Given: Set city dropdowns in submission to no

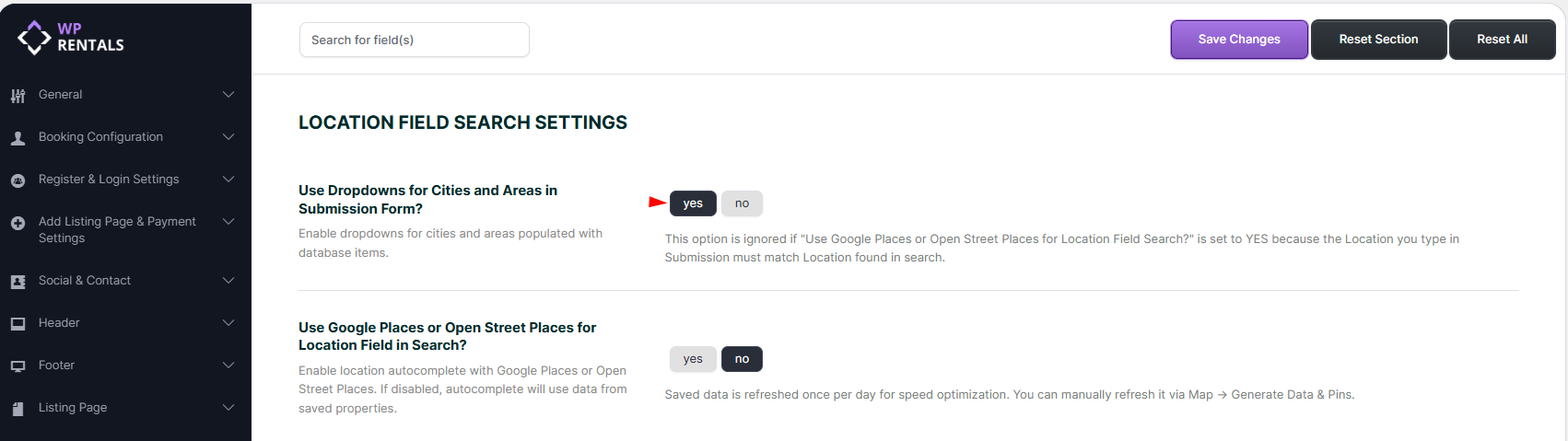Looking at the screenshot, I should pyautogui.click(x=742, y=203).
